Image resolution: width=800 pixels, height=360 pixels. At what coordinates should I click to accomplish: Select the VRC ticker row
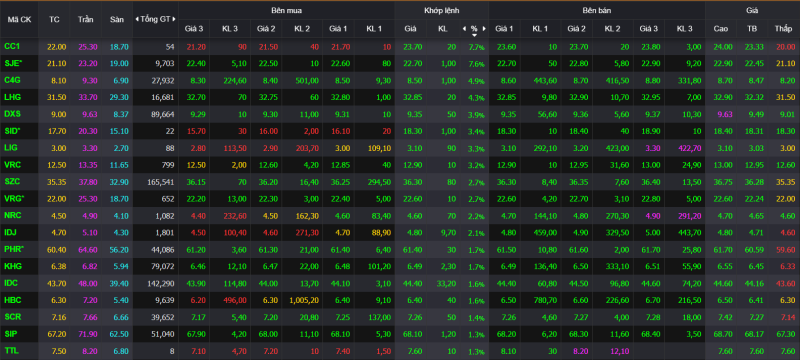click(12, 165)
